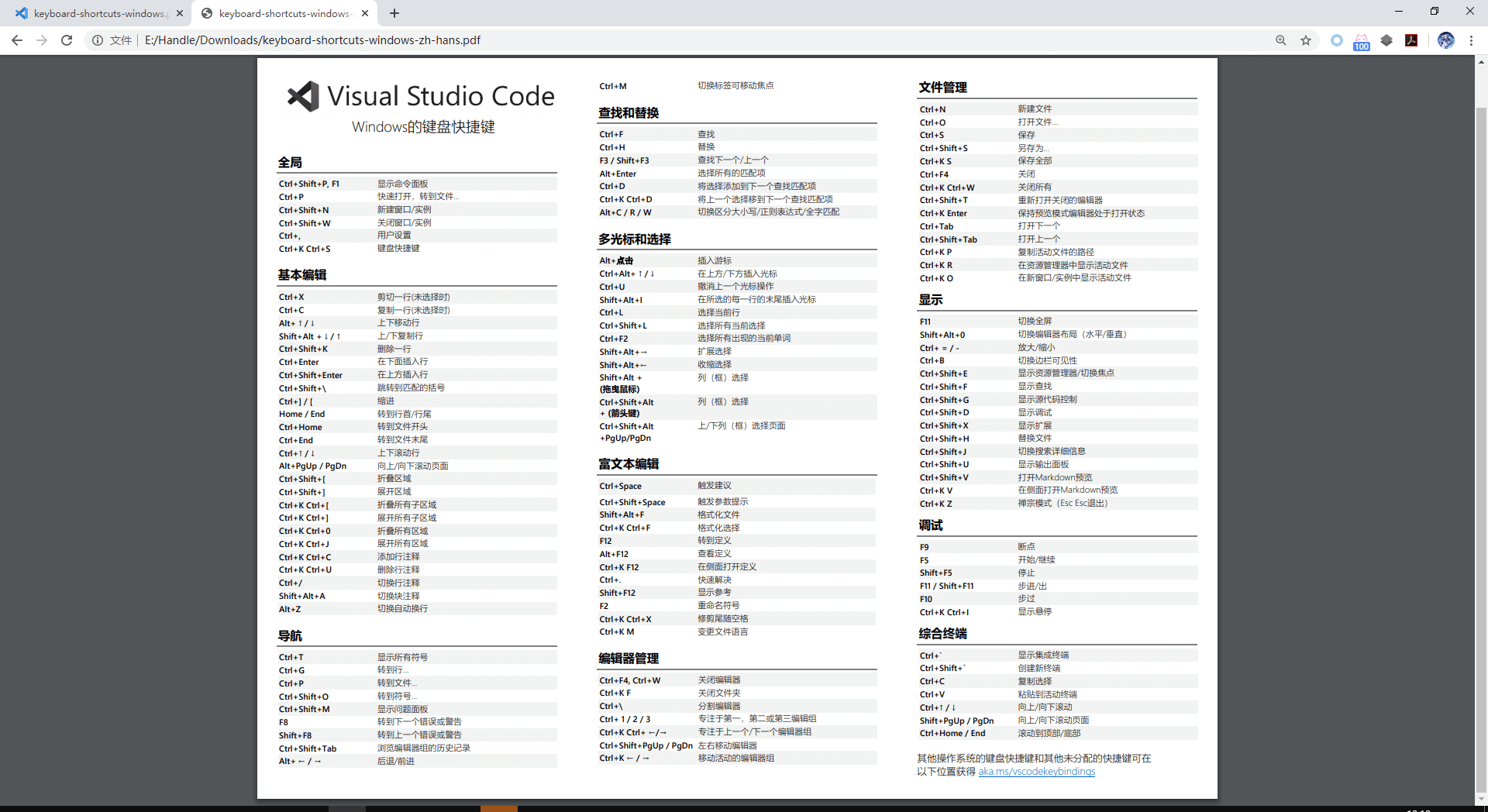Click the 'F9' 断点 row
The width and height of the screenshot is (1488, 812).
[1058, 547]
